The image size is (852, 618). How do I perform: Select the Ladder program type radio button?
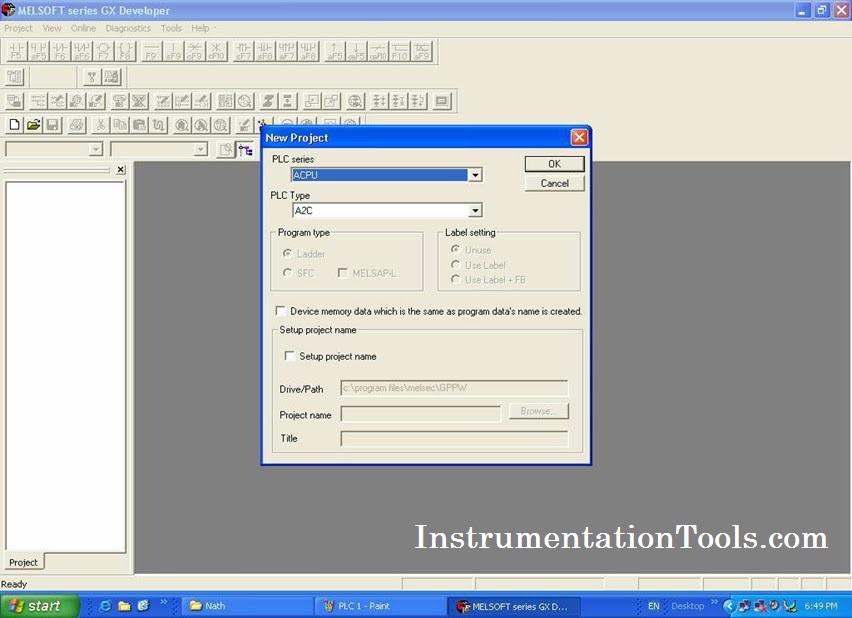pos(287,253)
